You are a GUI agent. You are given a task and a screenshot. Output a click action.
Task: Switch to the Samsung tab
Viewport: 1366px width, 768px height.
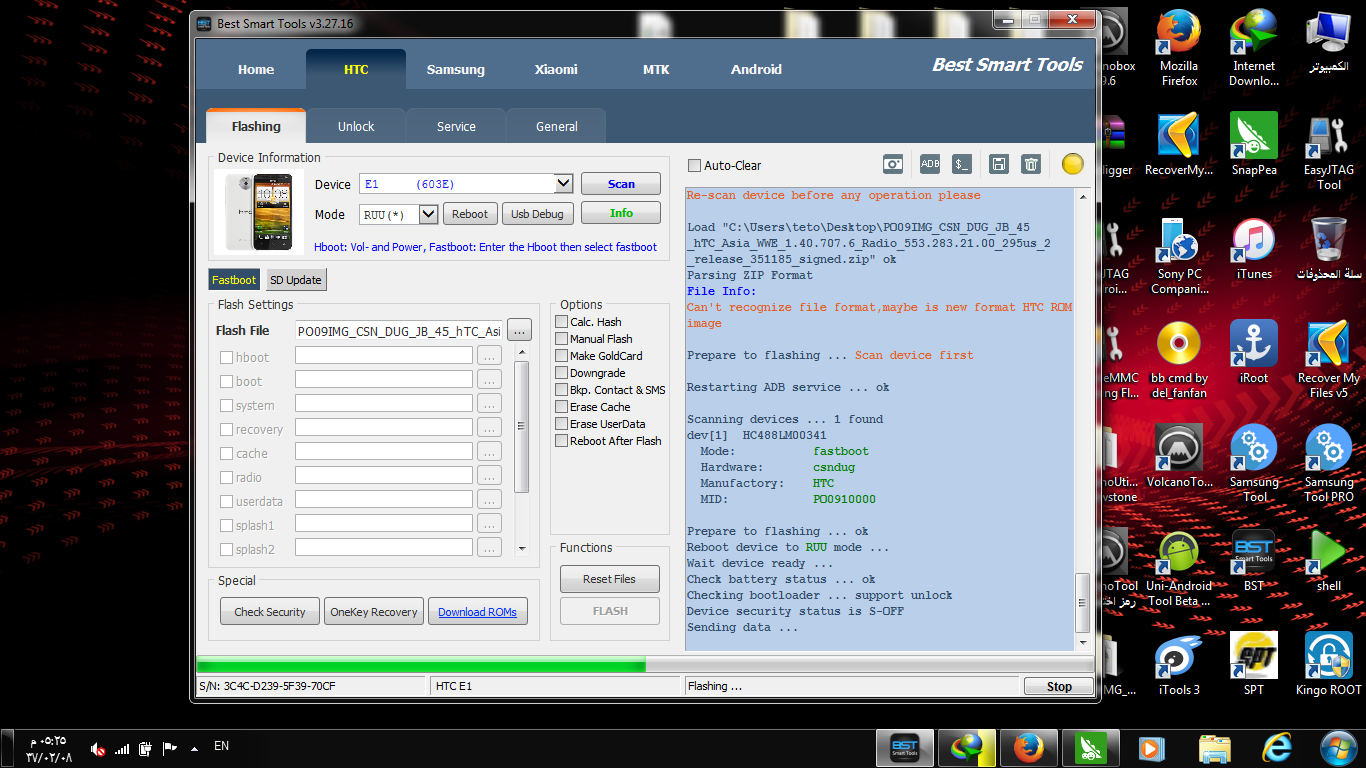click(456, 70)
